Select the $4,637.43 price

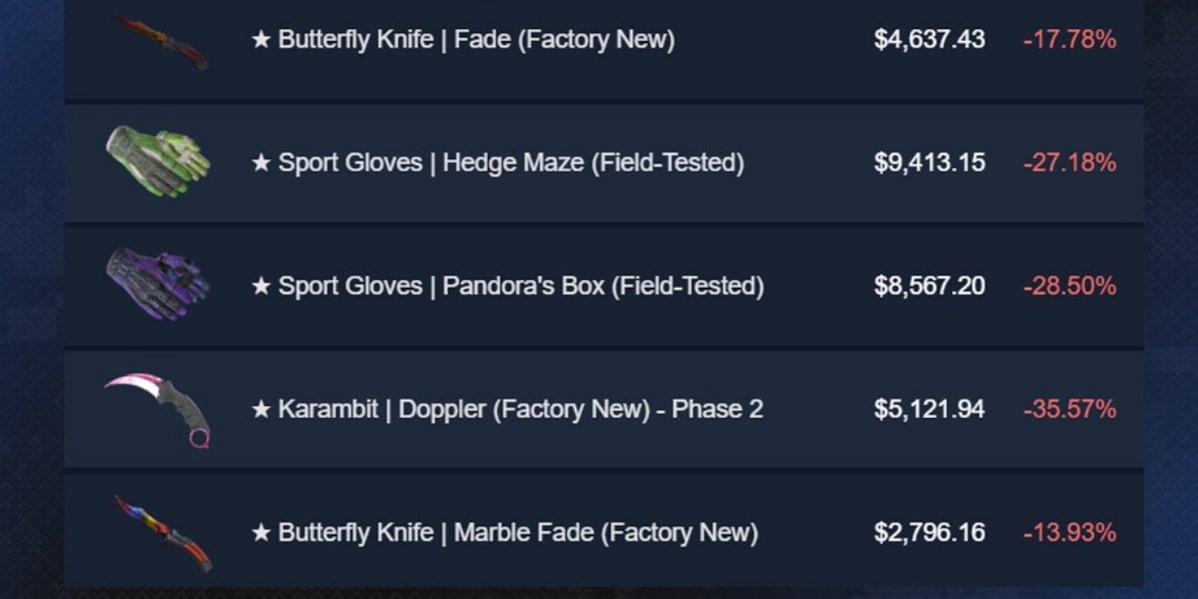929,40
